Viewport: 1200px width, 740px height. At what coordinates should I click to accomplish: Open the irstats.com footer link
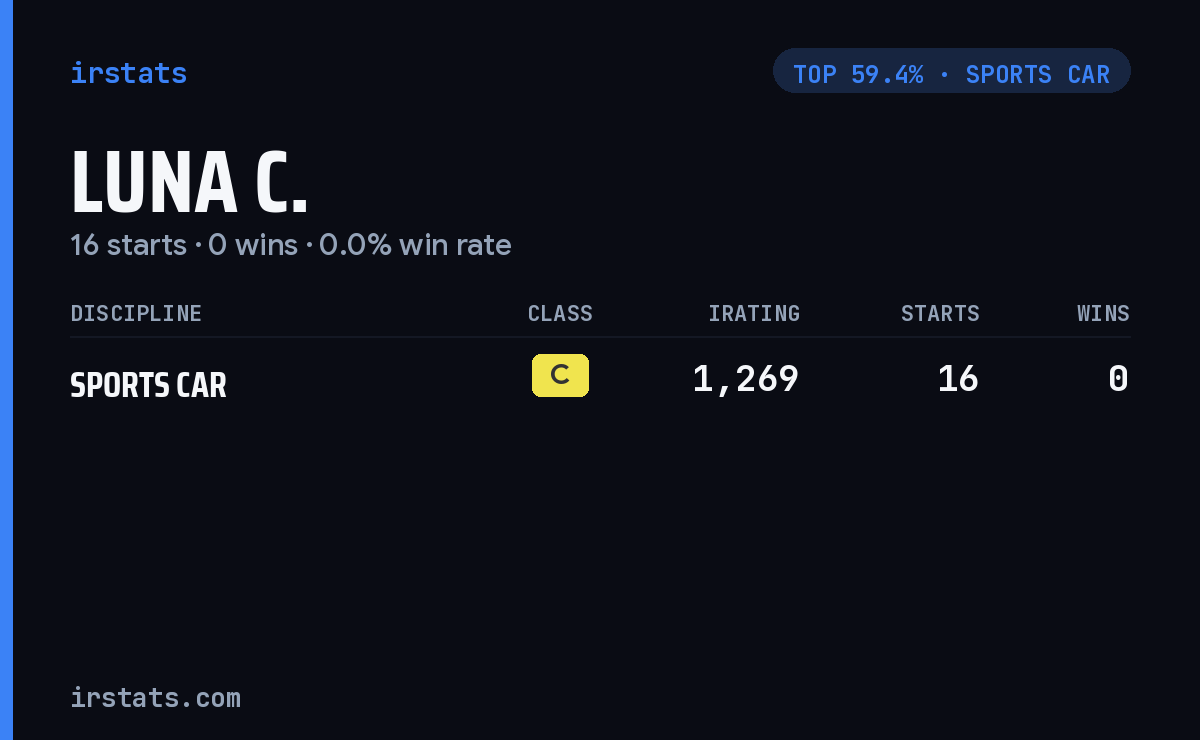click(155, 697)
